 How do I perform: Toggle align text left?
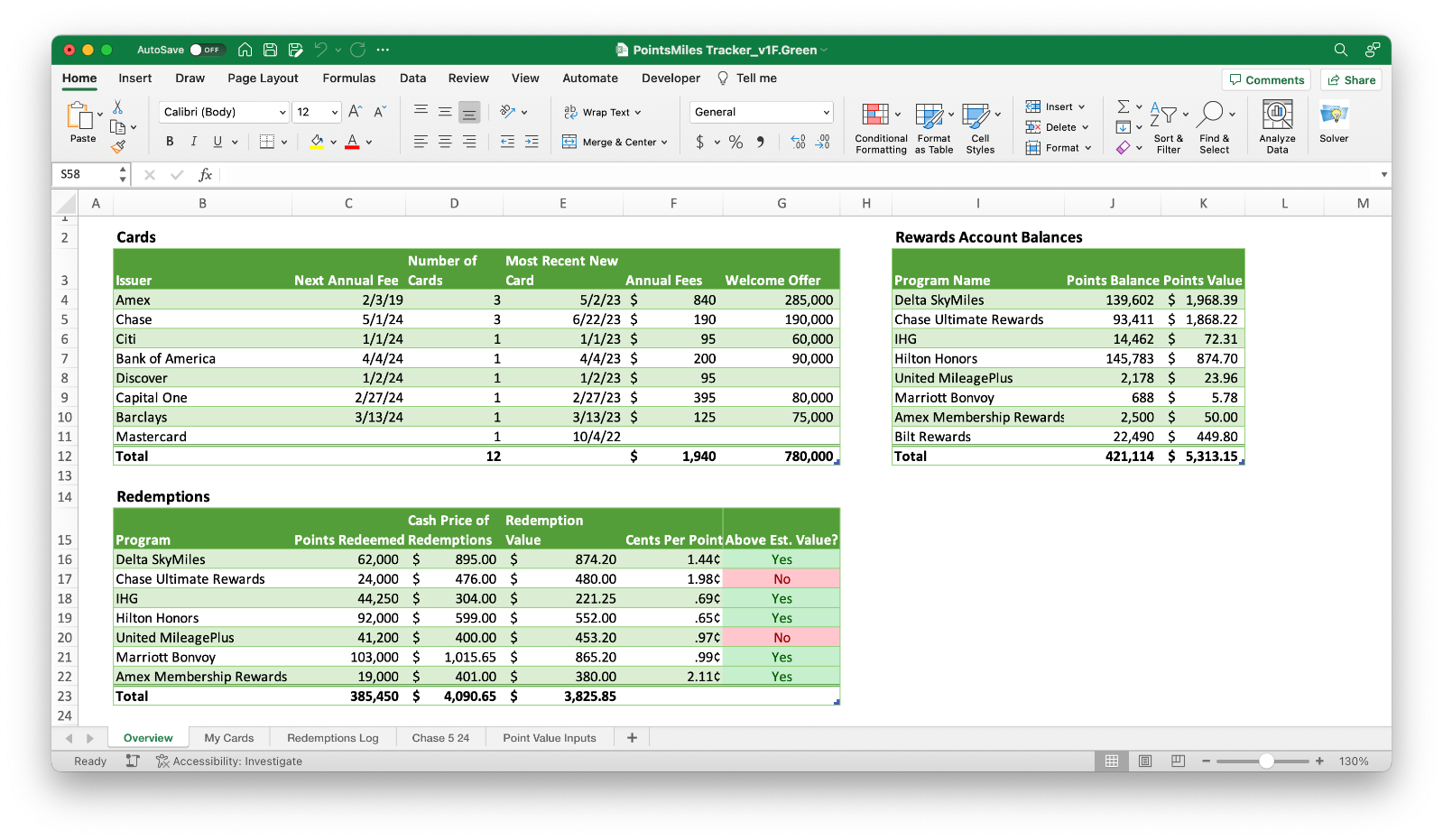[x=421, y=142]
